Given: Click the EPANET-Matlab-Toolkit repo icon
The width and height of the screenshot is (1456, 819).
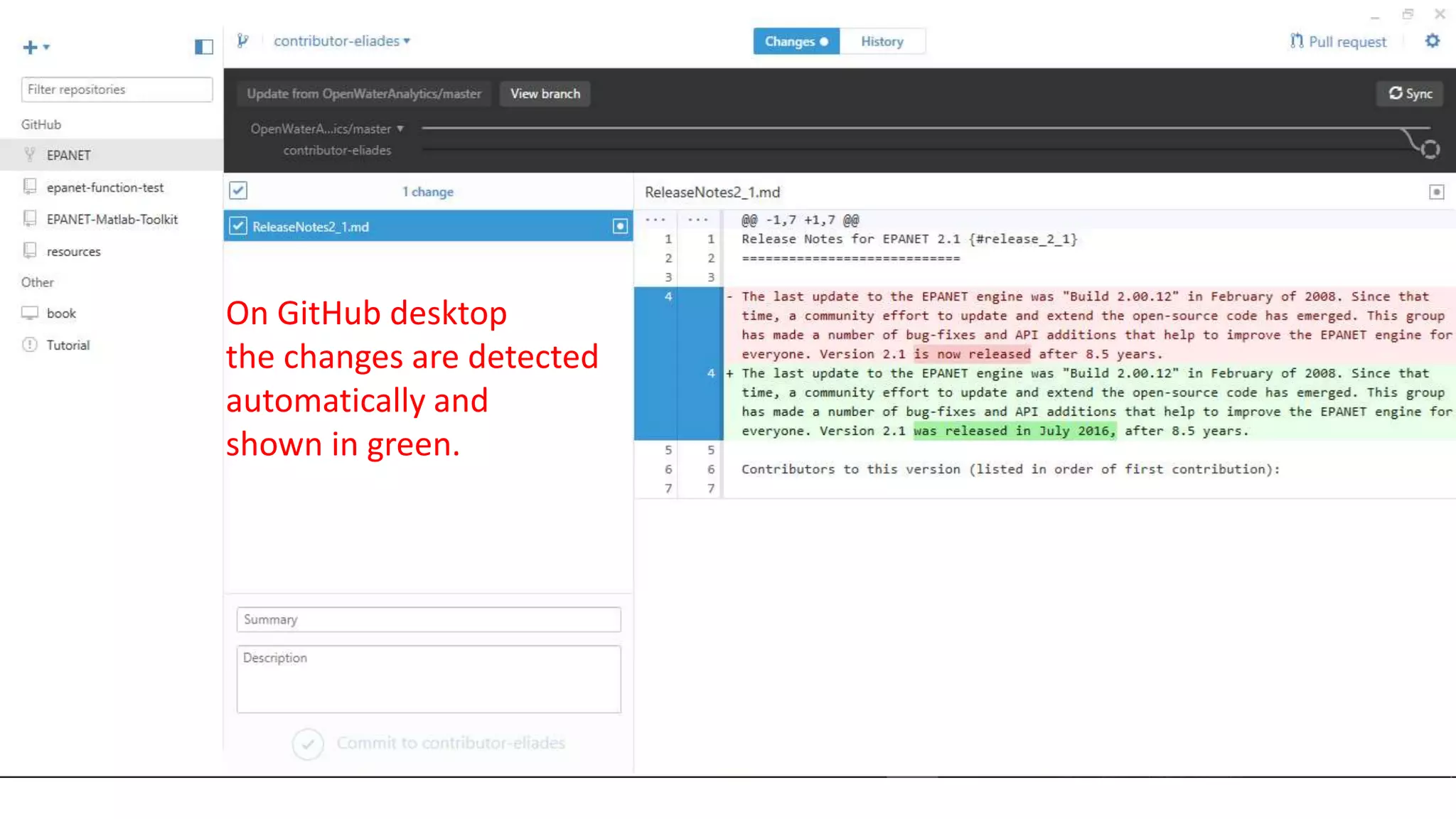Looking at the screenshot, I should pyautogui.click(x=30, y=218).
